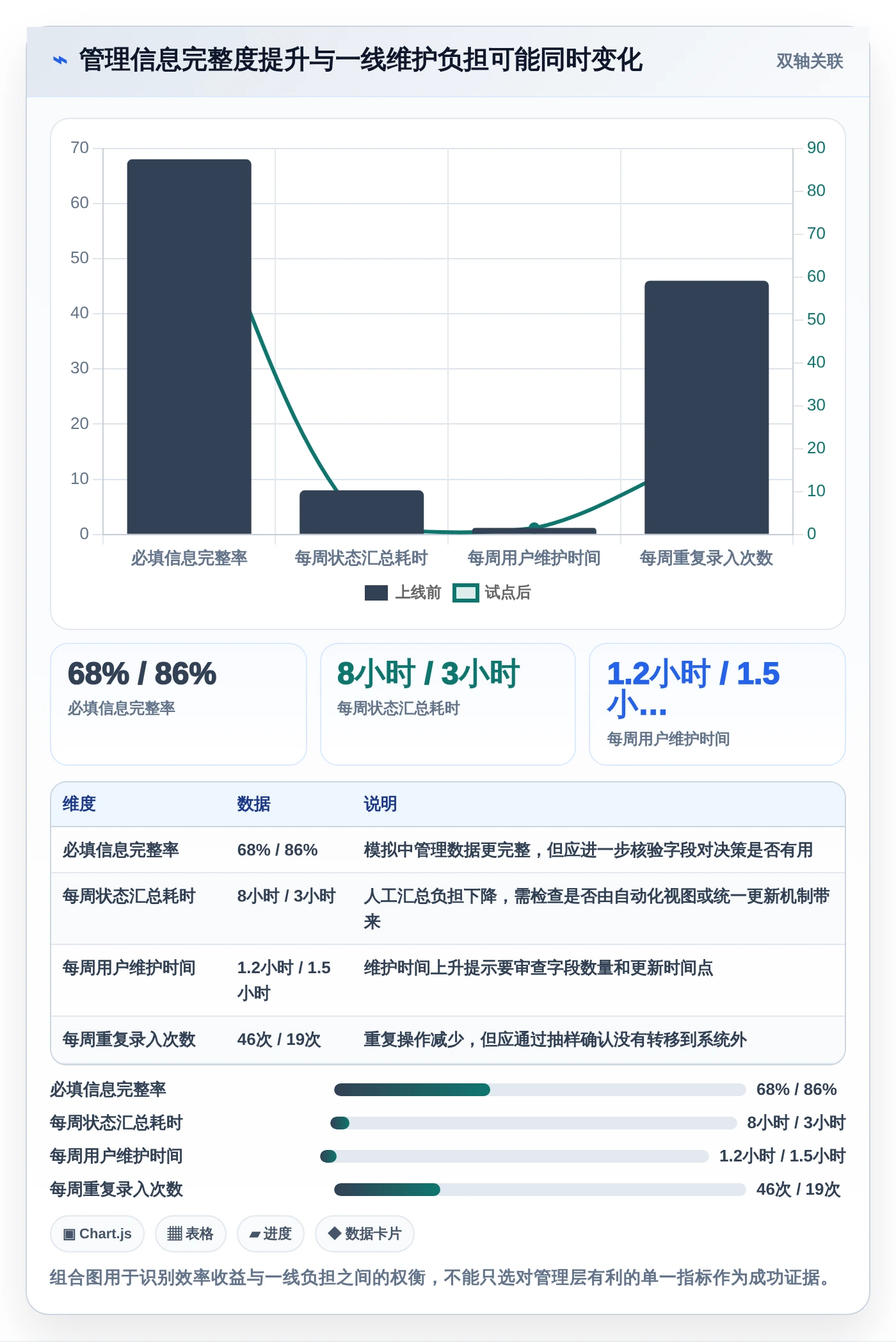Screen dimensions: 896x1342
Task: Click the 每周重复录入次数 x-axis label
Action: pyautogui.click(x=707, y=558)
